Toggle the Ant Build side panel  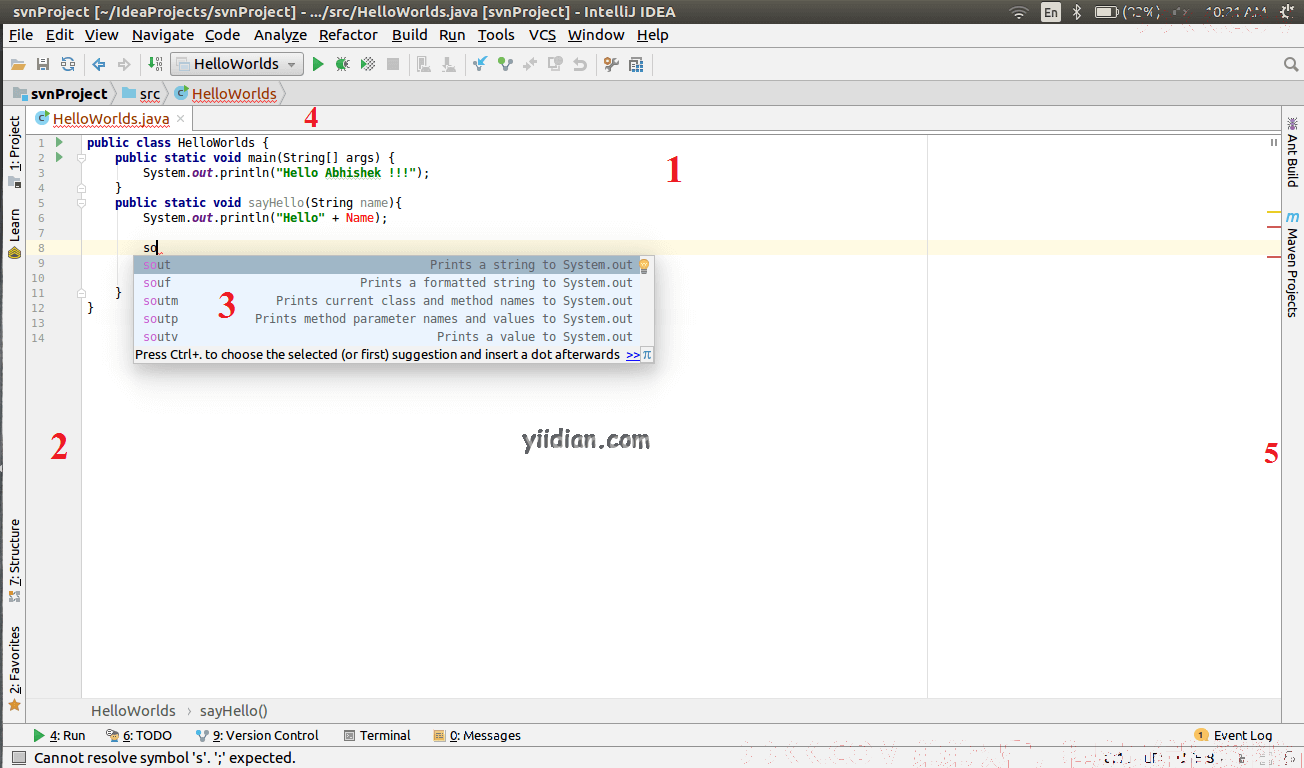(x=1292, y=152)
